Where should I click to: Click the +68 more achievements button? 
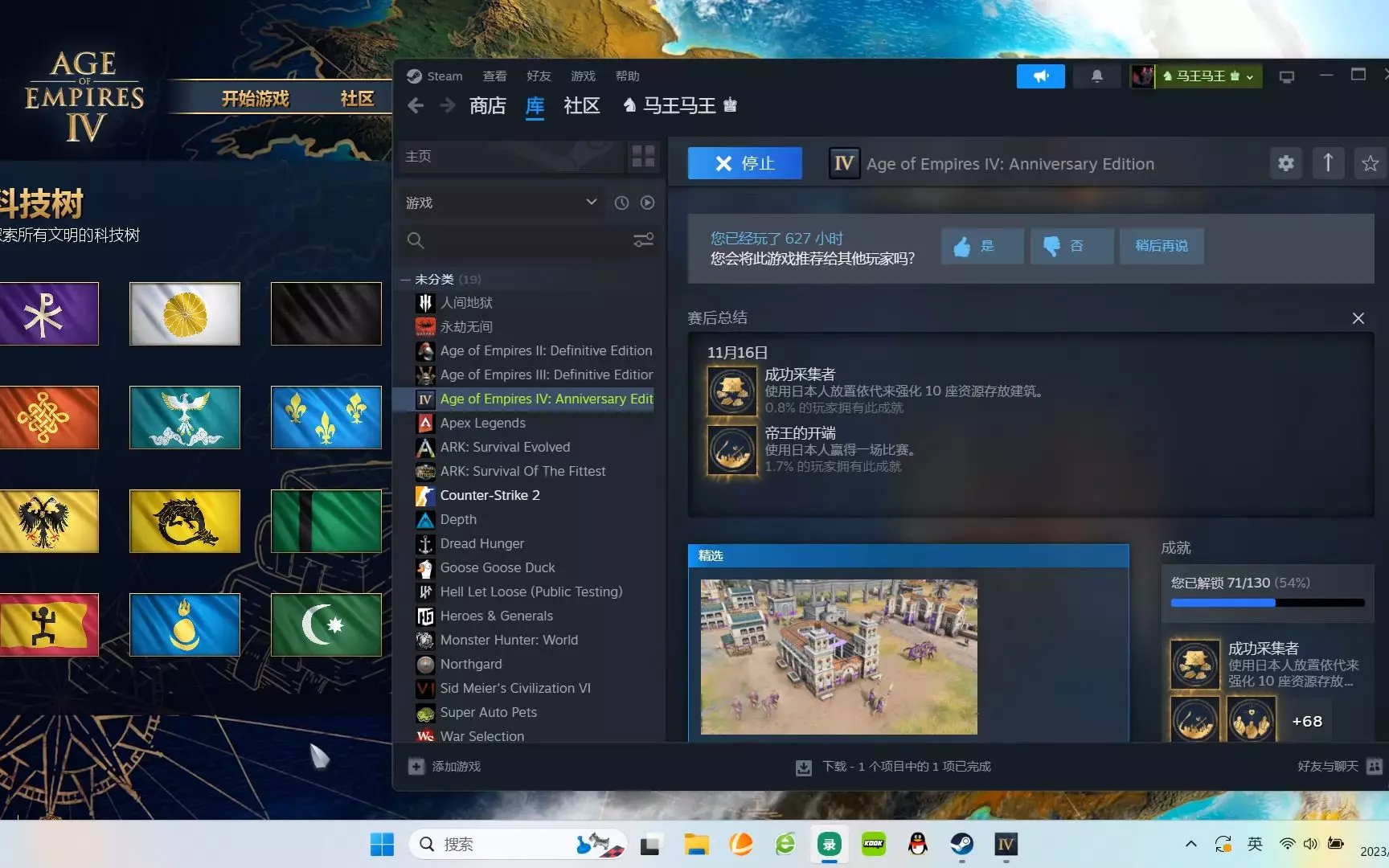tap(1307, 721)
